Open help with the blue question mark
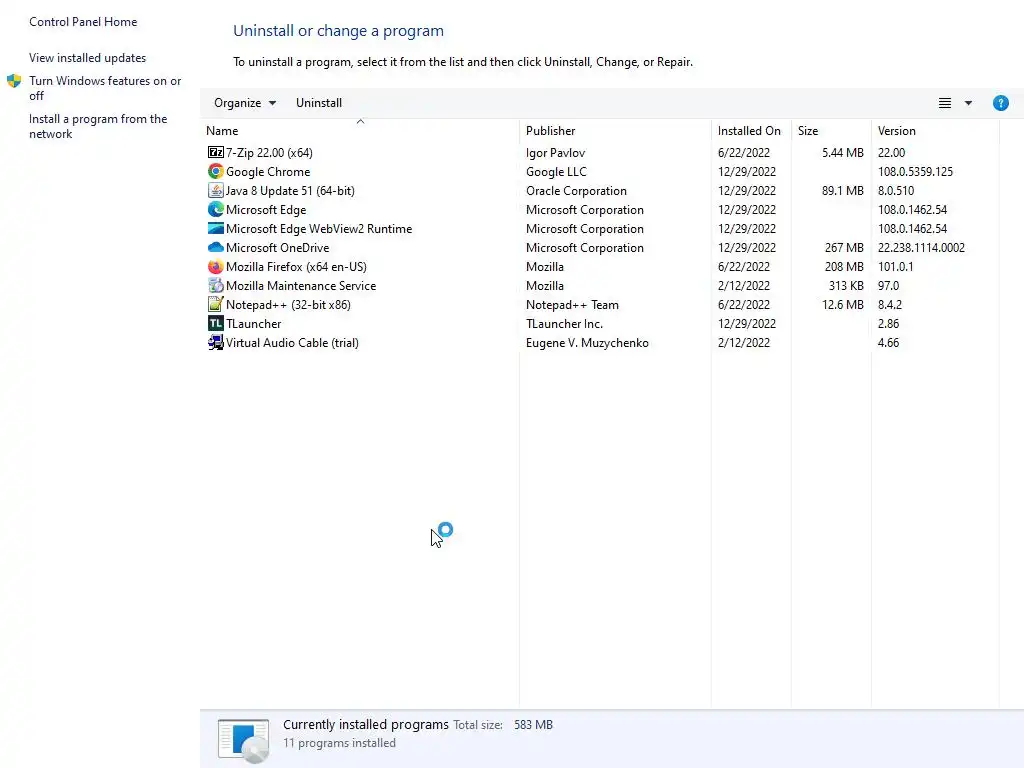 1000,103
